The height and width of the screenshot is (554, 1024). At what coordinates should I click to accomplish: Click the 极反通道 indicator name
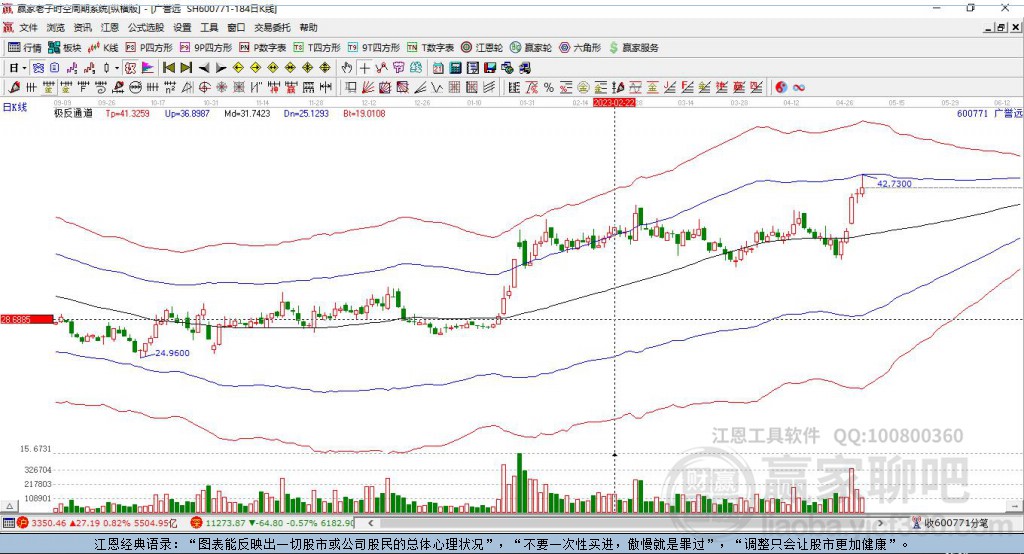[73, 113]
